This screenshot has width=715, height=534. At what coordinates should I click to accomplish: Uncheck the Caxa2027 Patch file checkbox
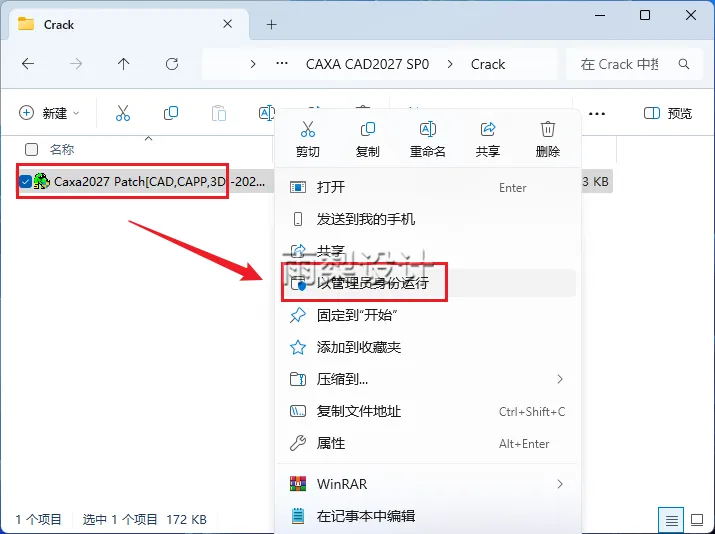26,181
